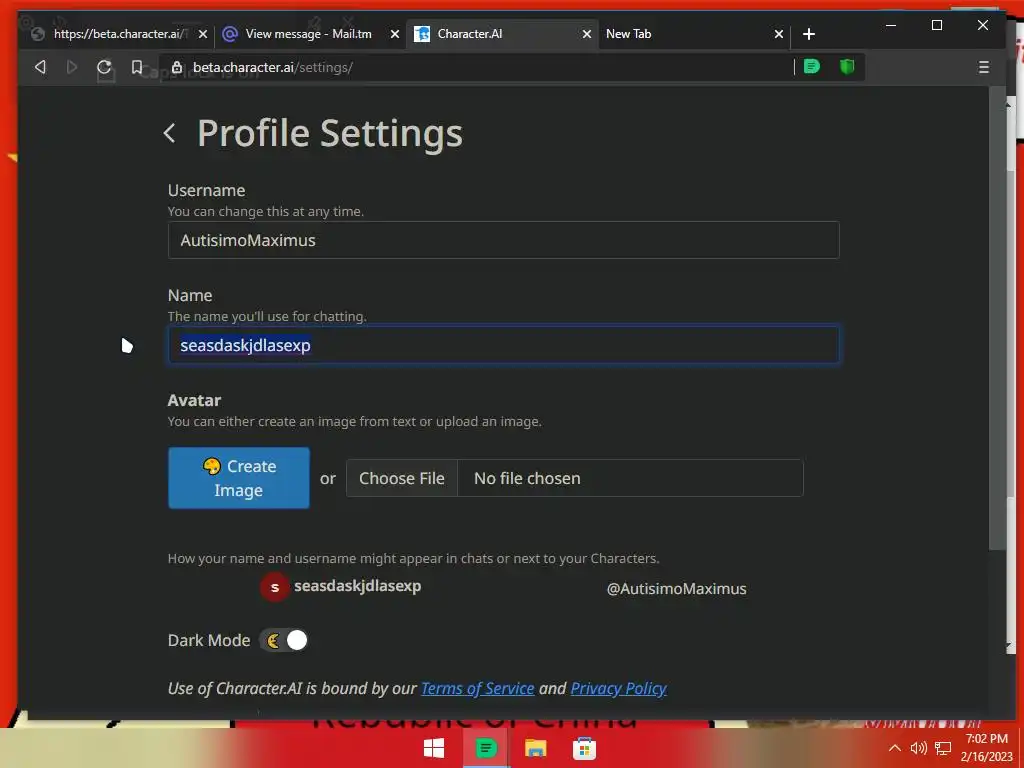
Task: Click the red 's' avatar circle
Action: pos(275,587)
